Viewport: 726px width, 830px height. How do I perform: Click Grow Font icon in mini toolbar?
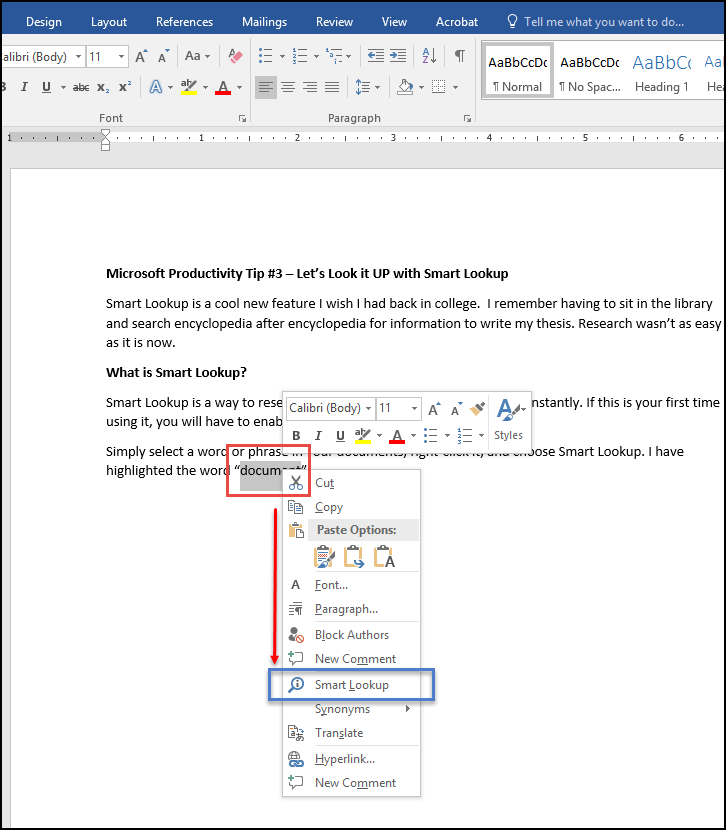[x=434, y=409]
